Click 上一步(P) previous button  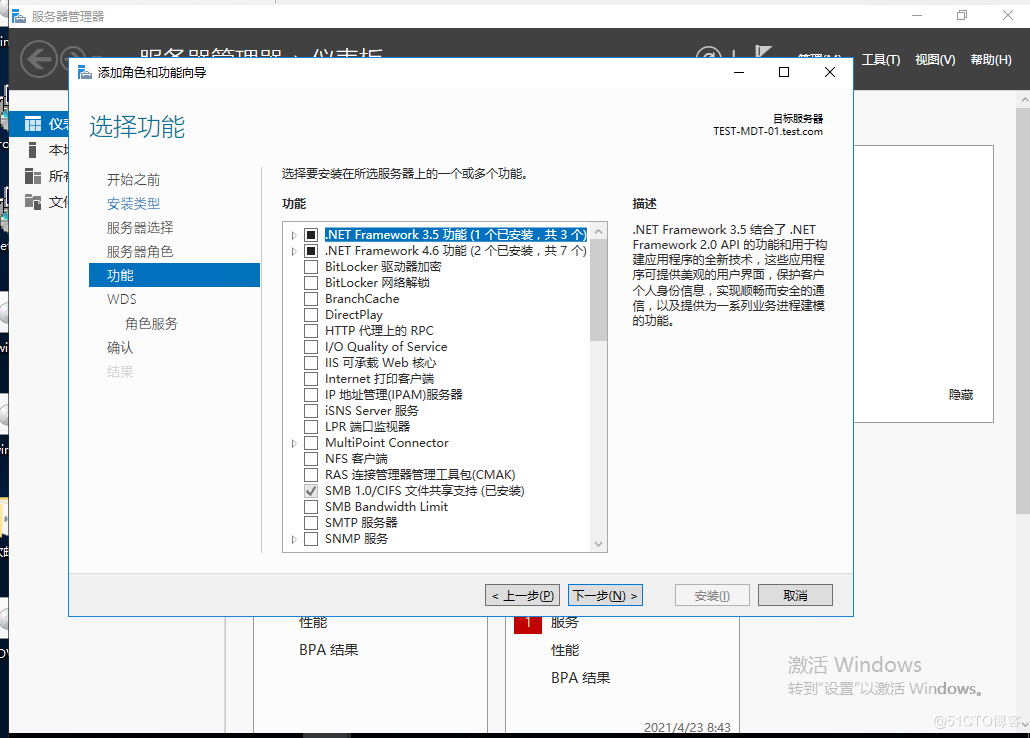(x=522, y=595)
